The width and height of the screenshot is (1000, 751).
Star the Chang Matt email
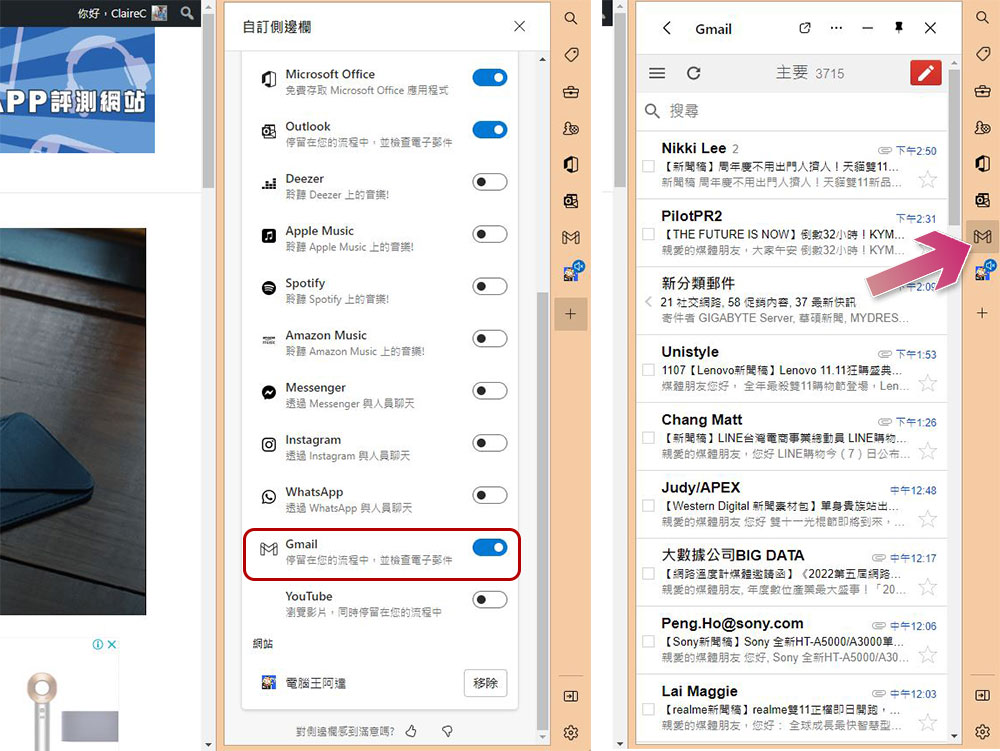[927, 451]
